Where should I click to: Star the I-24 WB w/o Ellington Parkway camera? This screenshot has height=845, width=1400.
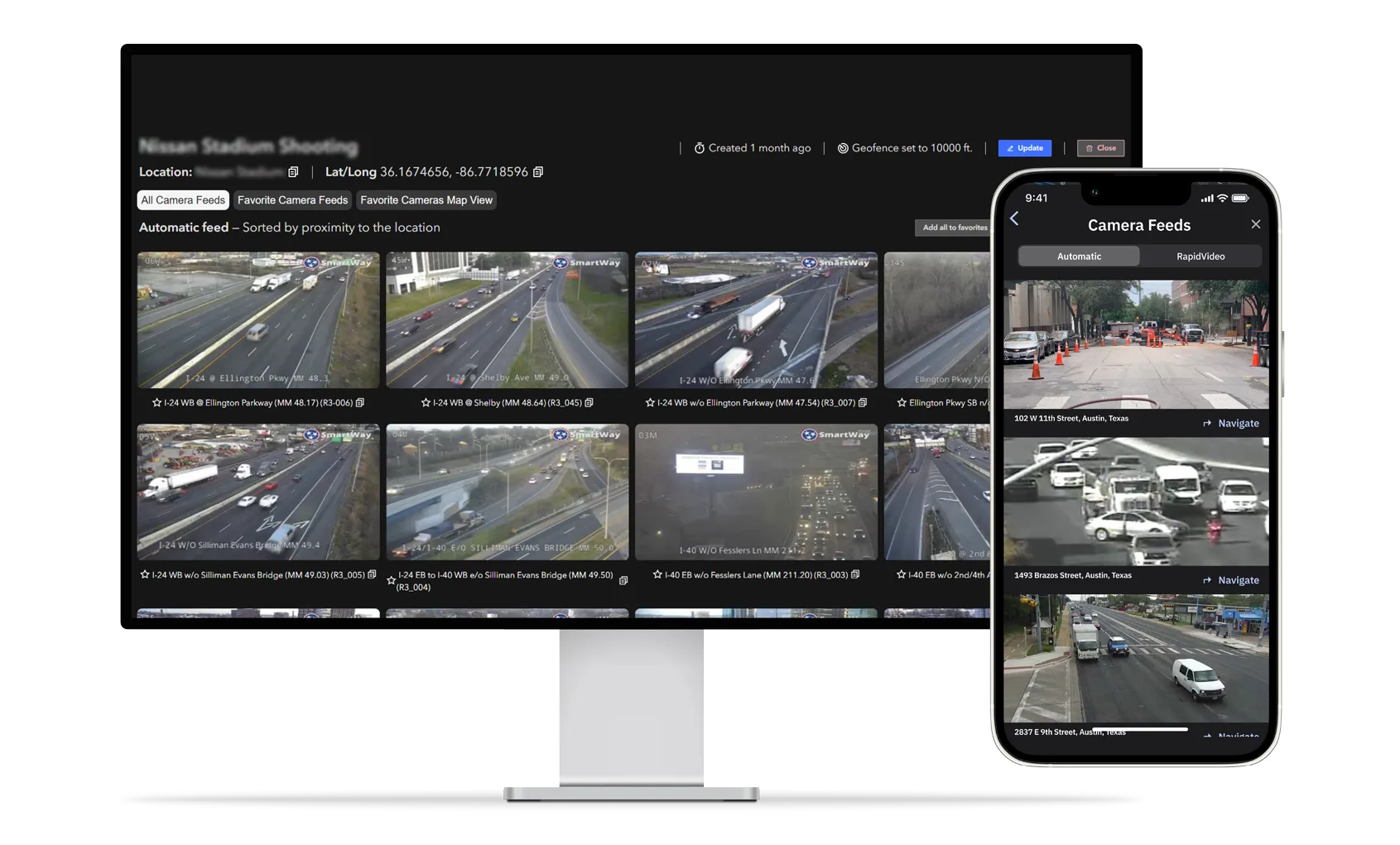[650, 403]
